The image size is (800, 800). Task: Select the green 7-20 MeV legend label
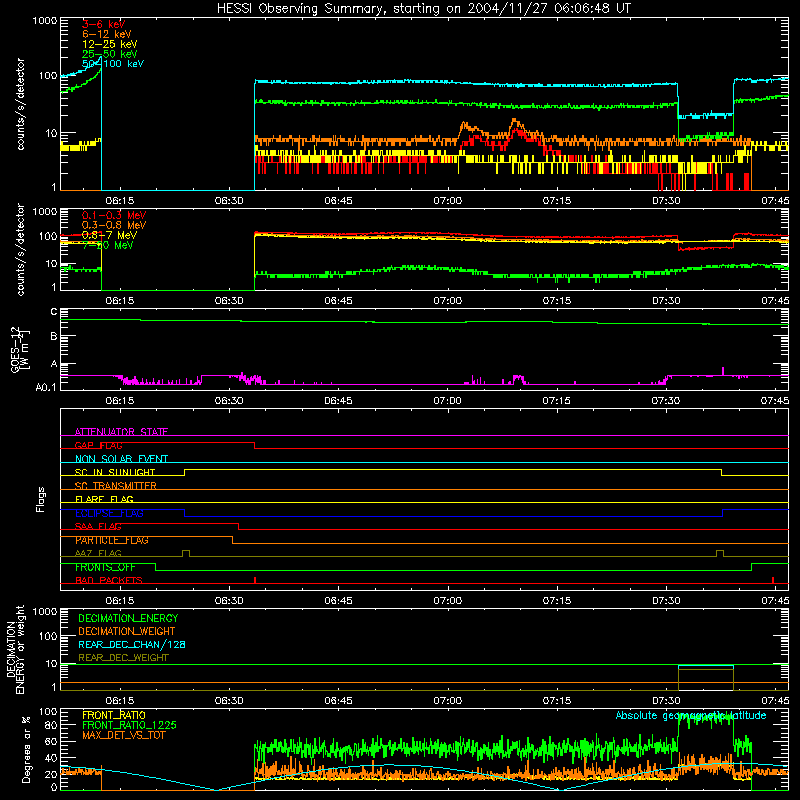pos(108,245)
